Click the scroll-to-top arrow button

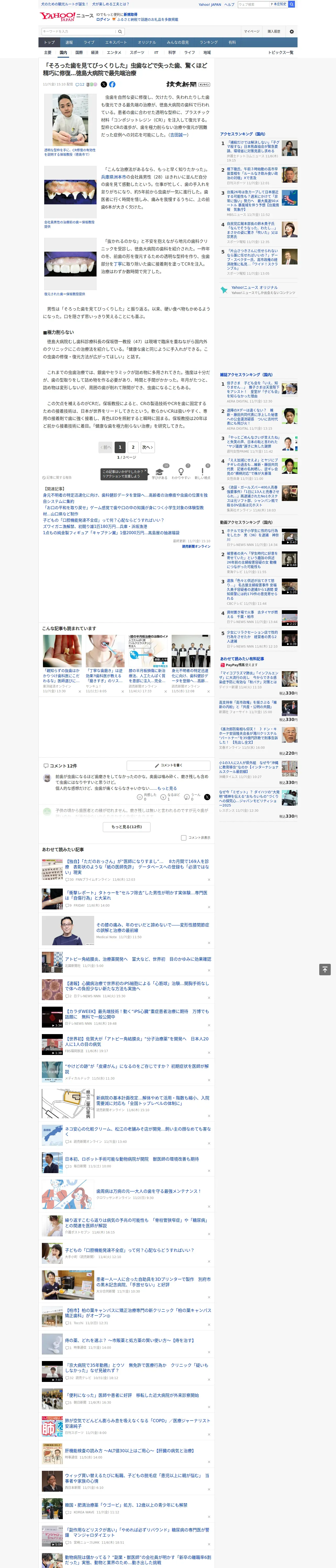(325, 970)
